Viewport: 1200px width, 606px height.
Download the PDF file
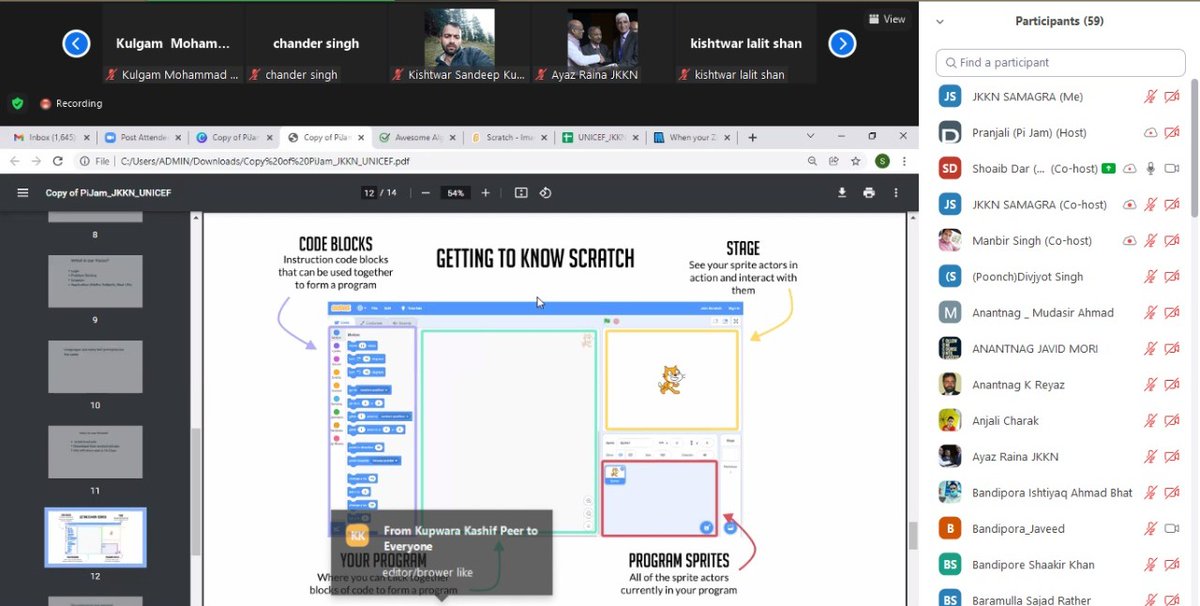click(842, 193)
